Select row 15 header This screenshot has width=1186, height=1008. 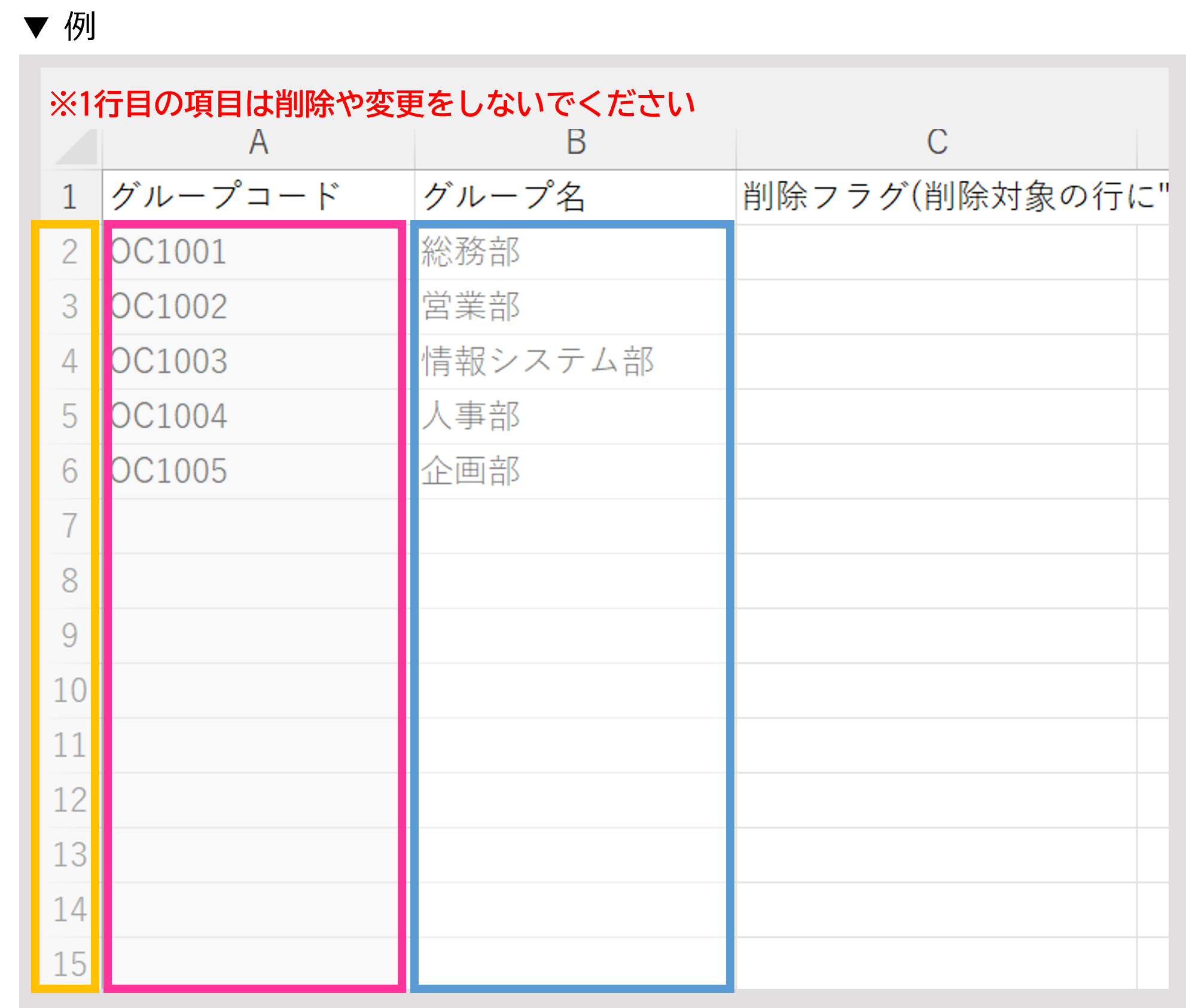click(70, 964)
